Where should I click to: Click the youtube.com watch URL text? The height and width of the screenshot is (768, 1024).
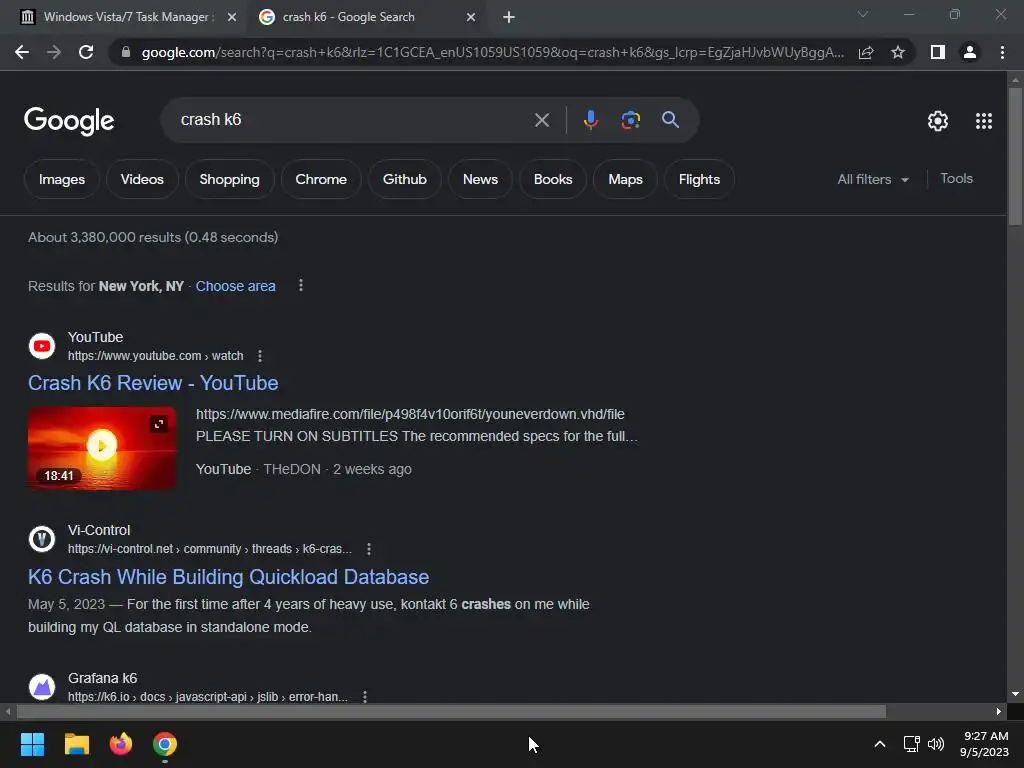tap(155, 356)
